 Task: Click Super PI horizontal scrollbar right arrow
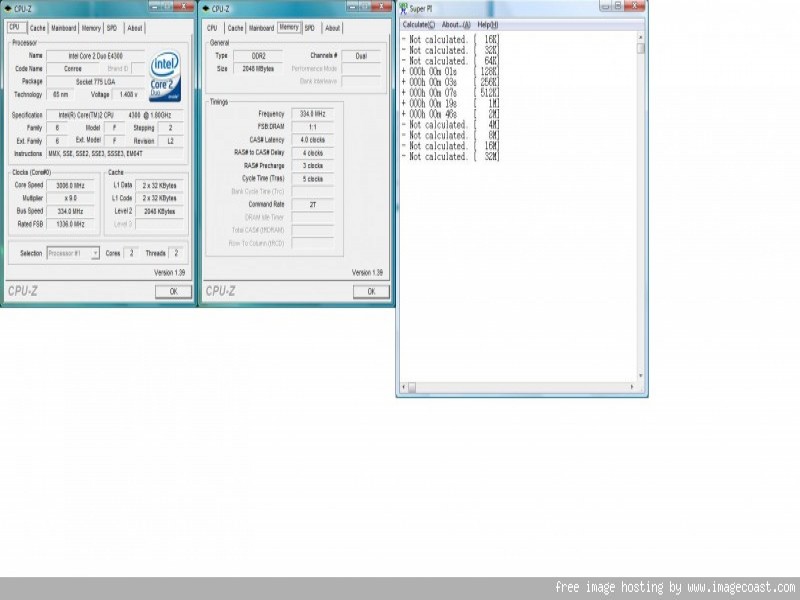pyautogui.click(x=633, y=387)
